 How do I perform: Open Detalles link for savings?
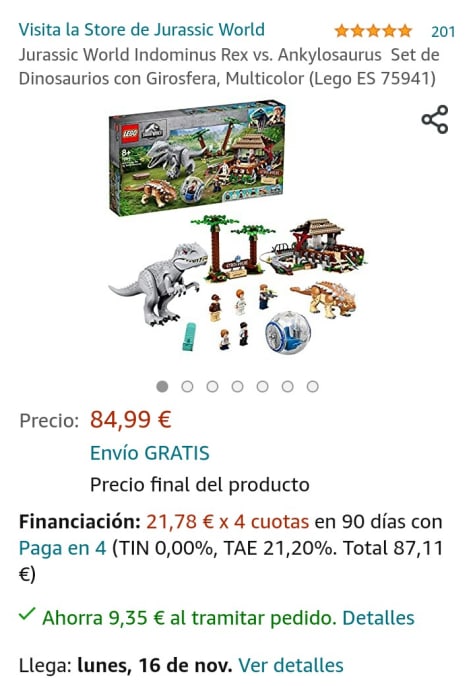click(378, 618)
